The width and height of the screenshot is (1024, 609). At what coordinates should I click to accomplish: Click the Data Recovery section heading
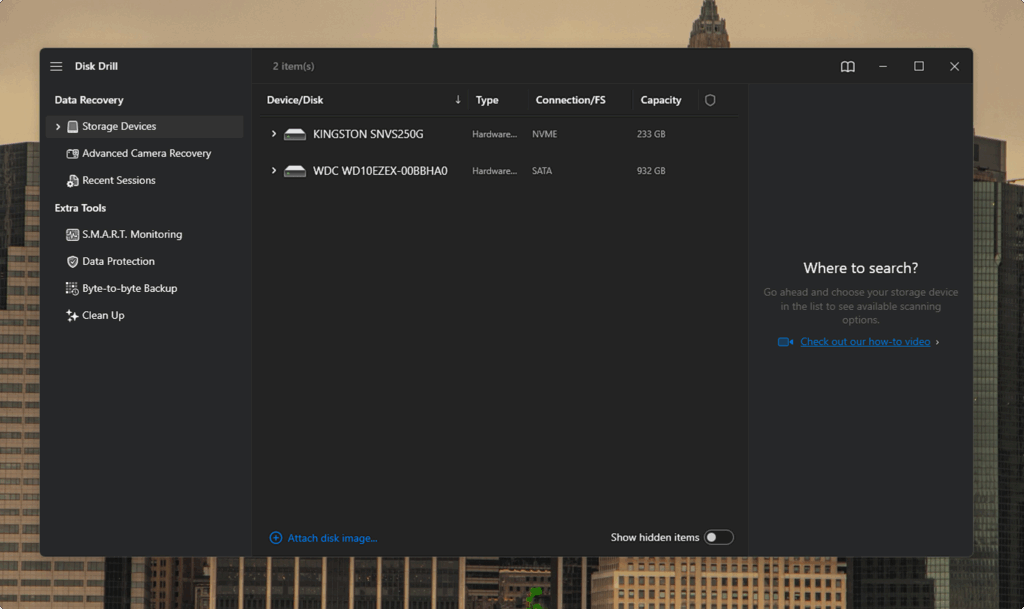pos(89,100)
